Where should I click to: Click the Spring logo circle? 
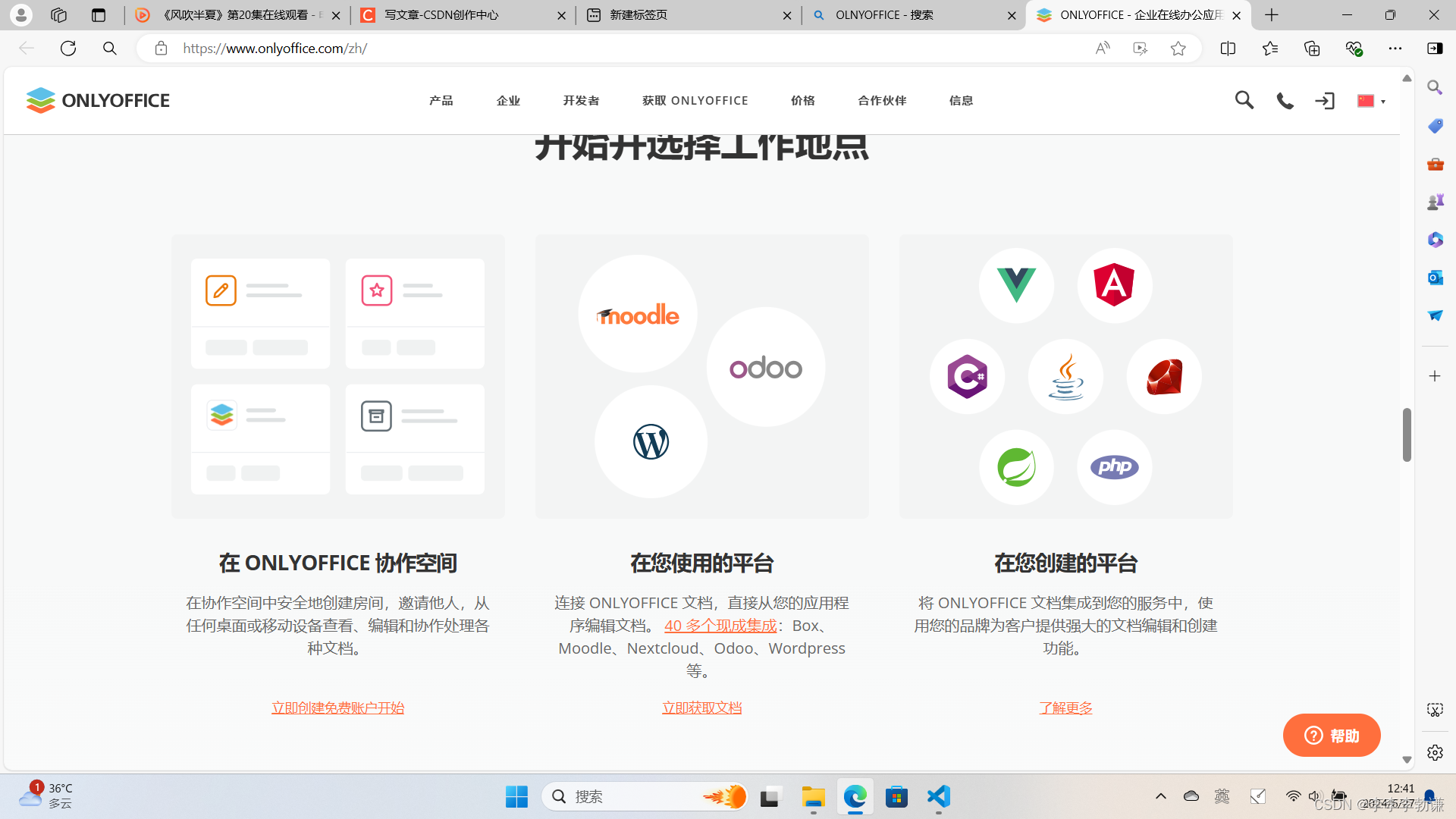click(1016, 467)
